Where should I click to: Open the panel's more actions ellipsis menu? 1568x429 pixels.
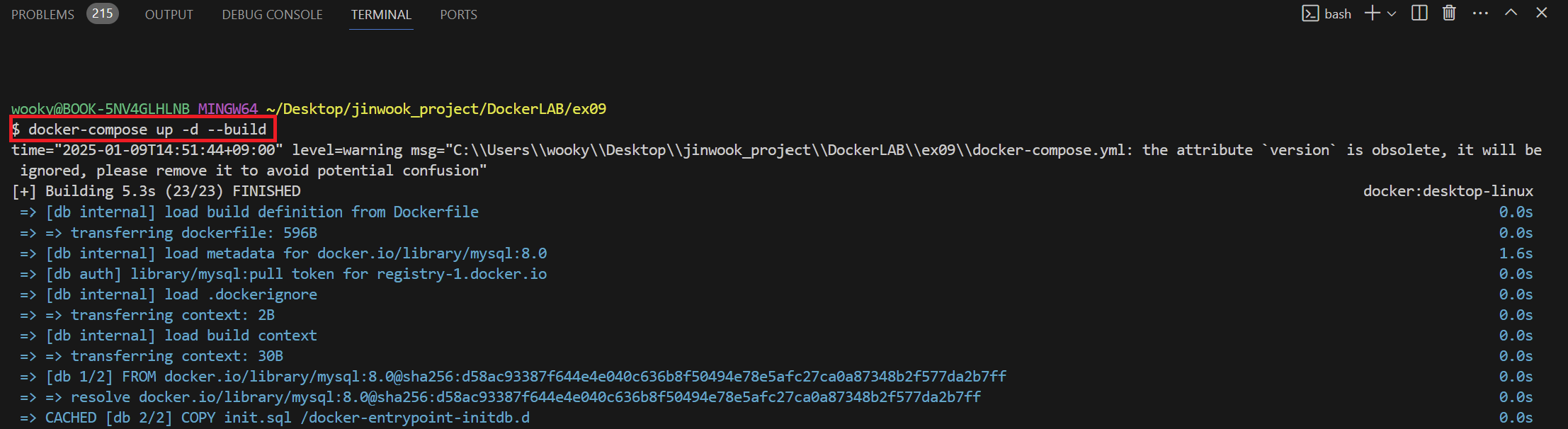coord(1480,13)
